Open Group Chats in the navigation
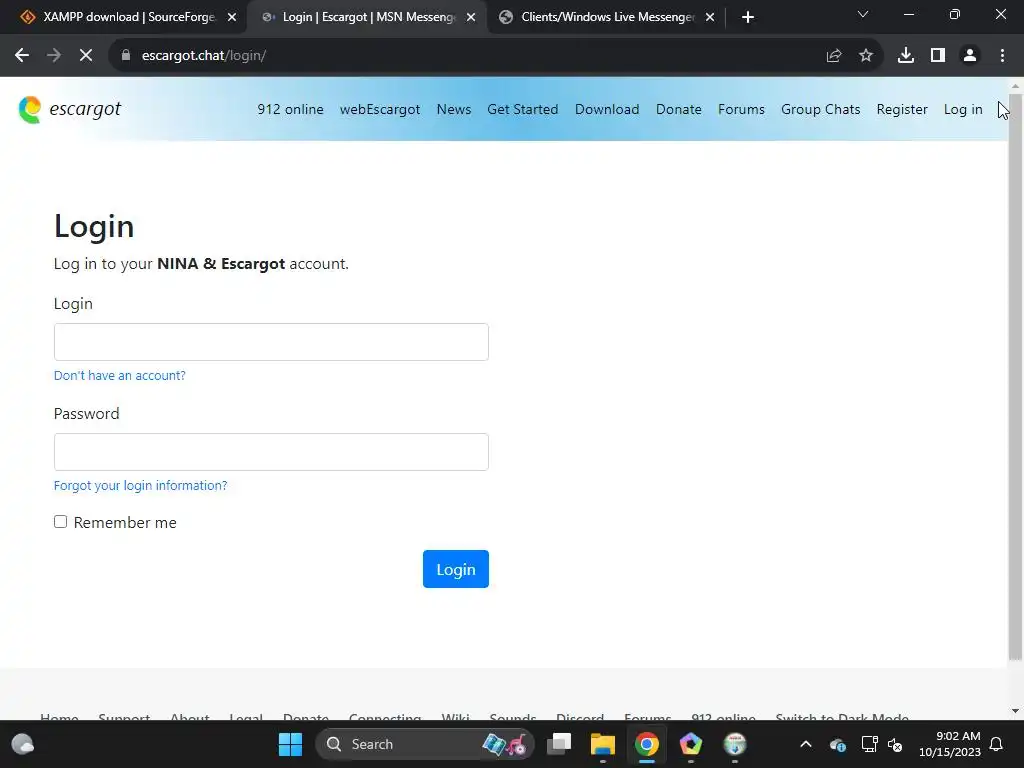The width and height of the screenshot is (1024, 768). click(820, 110)
